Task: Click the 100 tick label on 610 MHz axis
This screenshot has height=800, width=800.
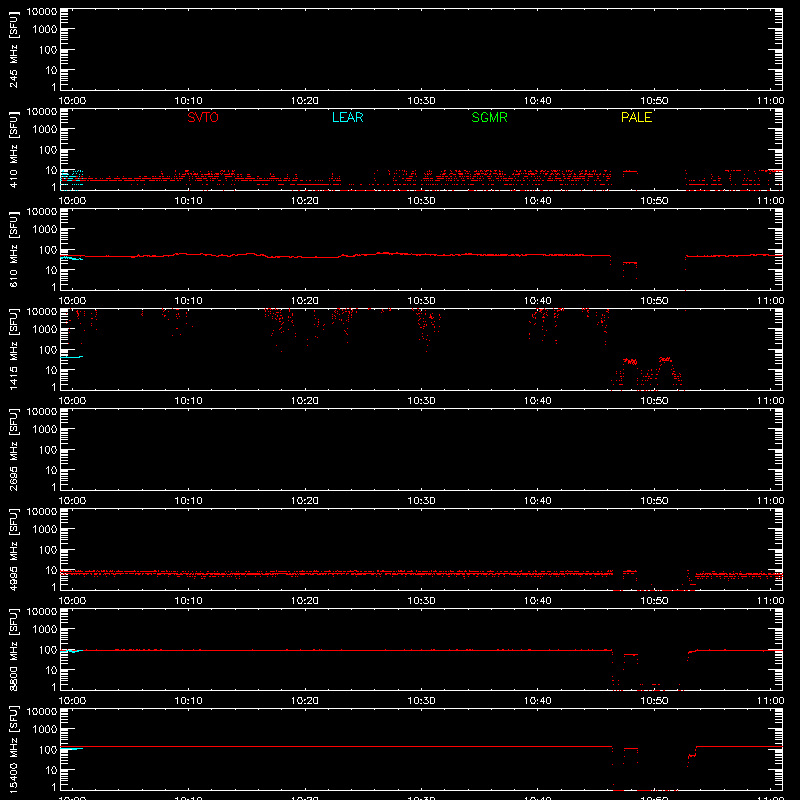Action: click(48, 250)
